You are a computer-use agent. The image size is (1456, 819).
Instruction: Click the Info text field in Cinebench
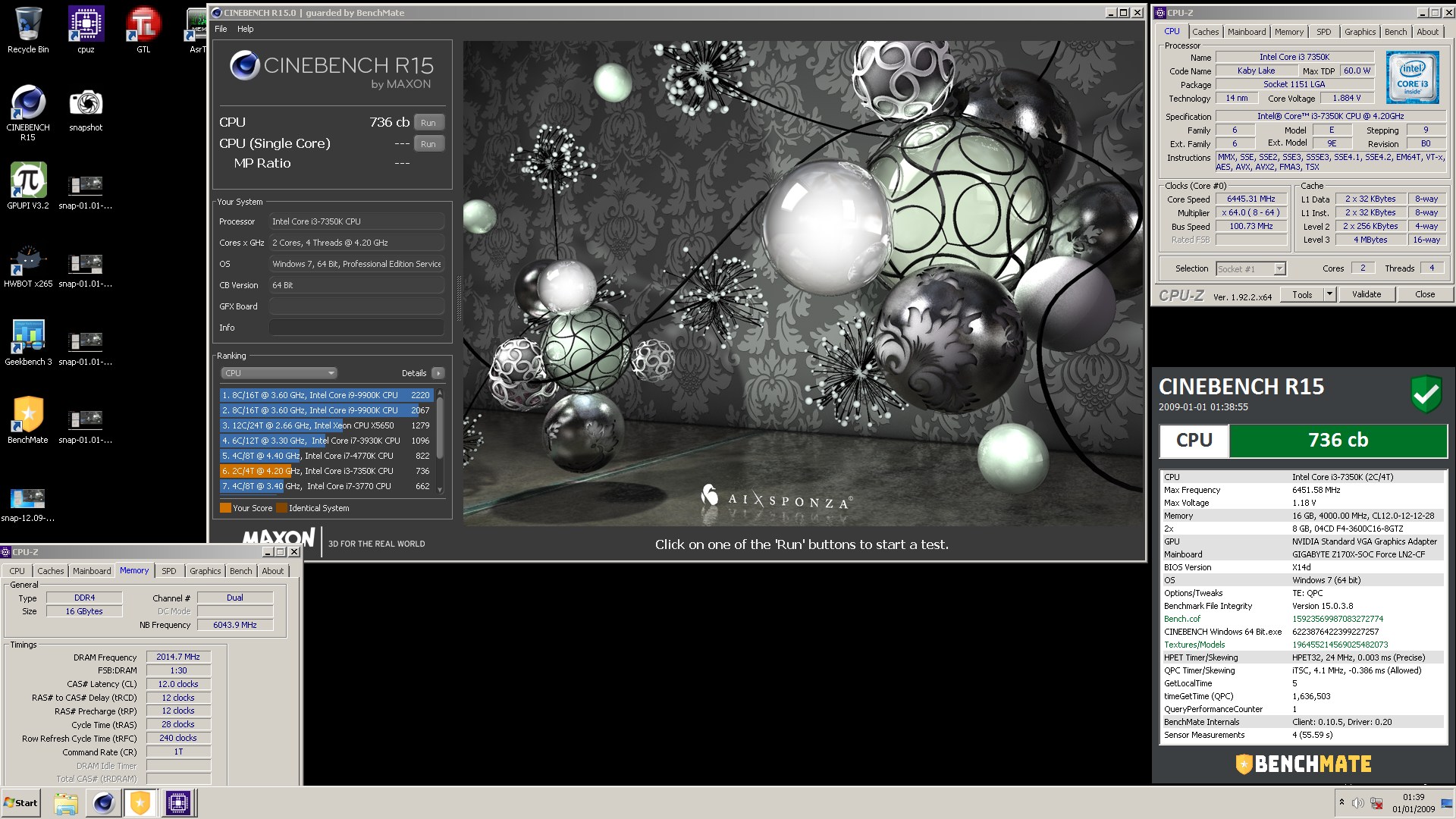click(x=356, y=328)
